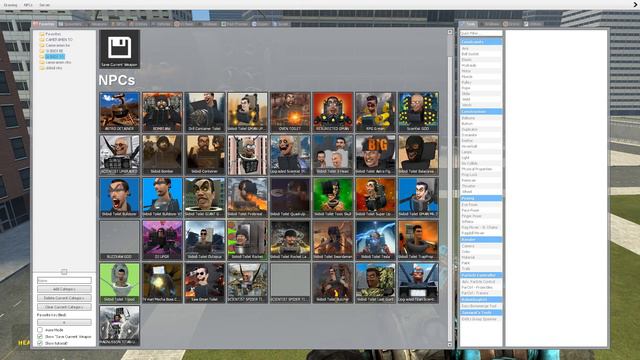Image resolution: width=640 pixels, height=360 pixels.
Task: Spawn the Skibidi Toilet Tripod NPC
Action: coord(120,283)
